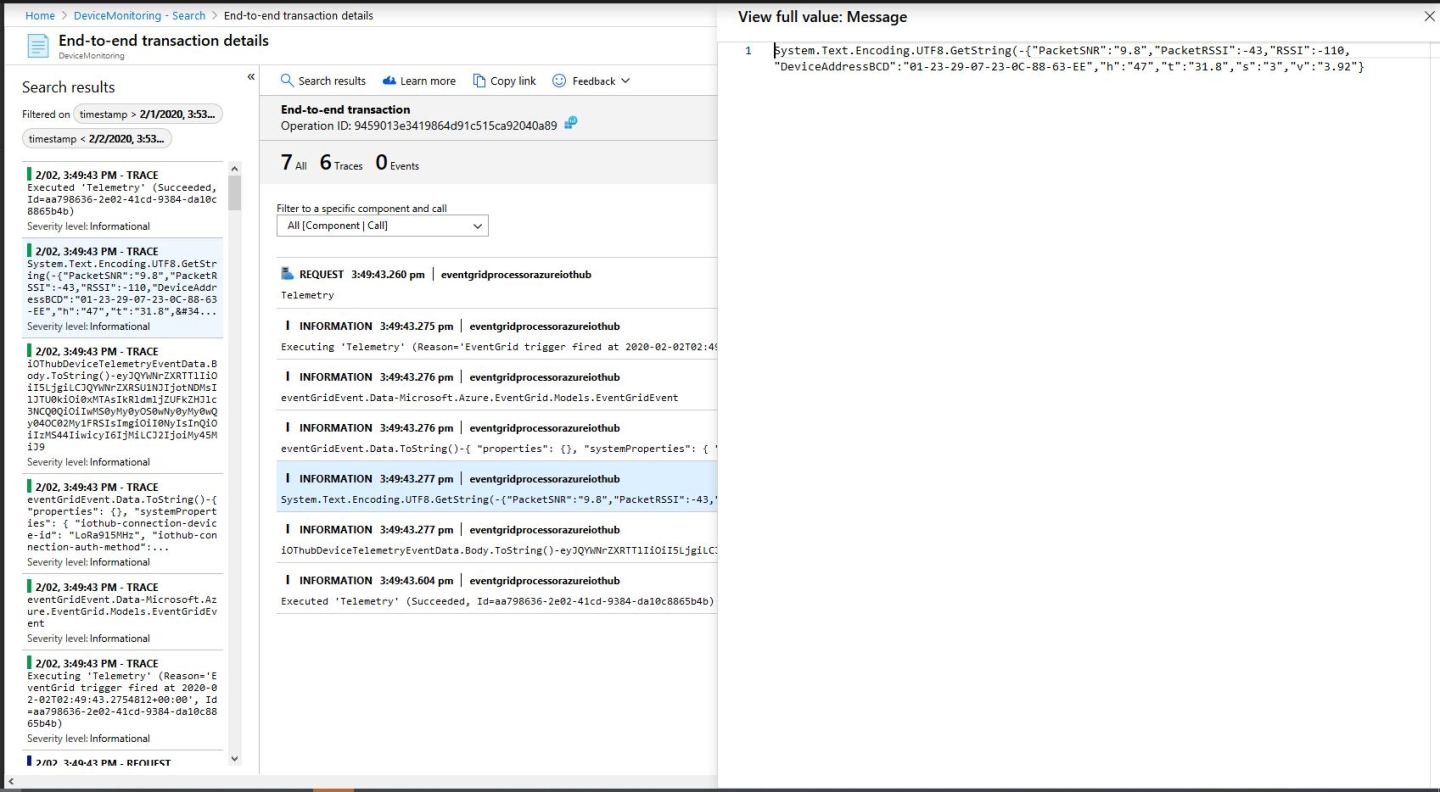The image size is (1440, 792).
Task: Select the 7 All counter tab
Action: click(294, 163)
